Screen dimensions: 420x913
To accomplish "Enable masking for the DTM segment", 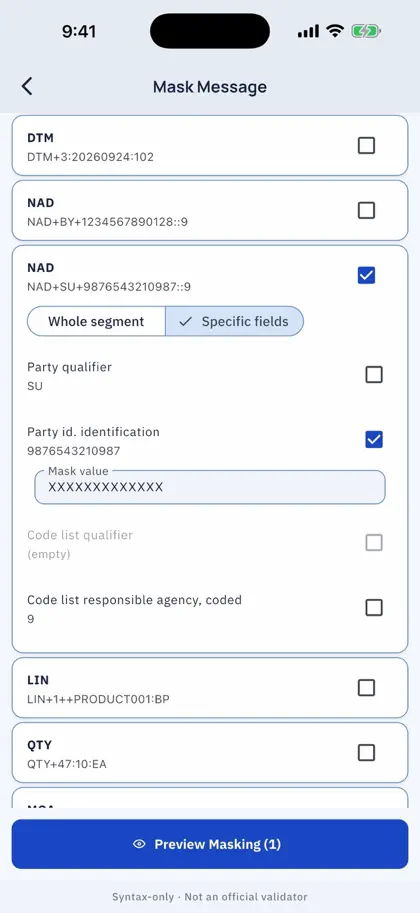I will 366,145.
